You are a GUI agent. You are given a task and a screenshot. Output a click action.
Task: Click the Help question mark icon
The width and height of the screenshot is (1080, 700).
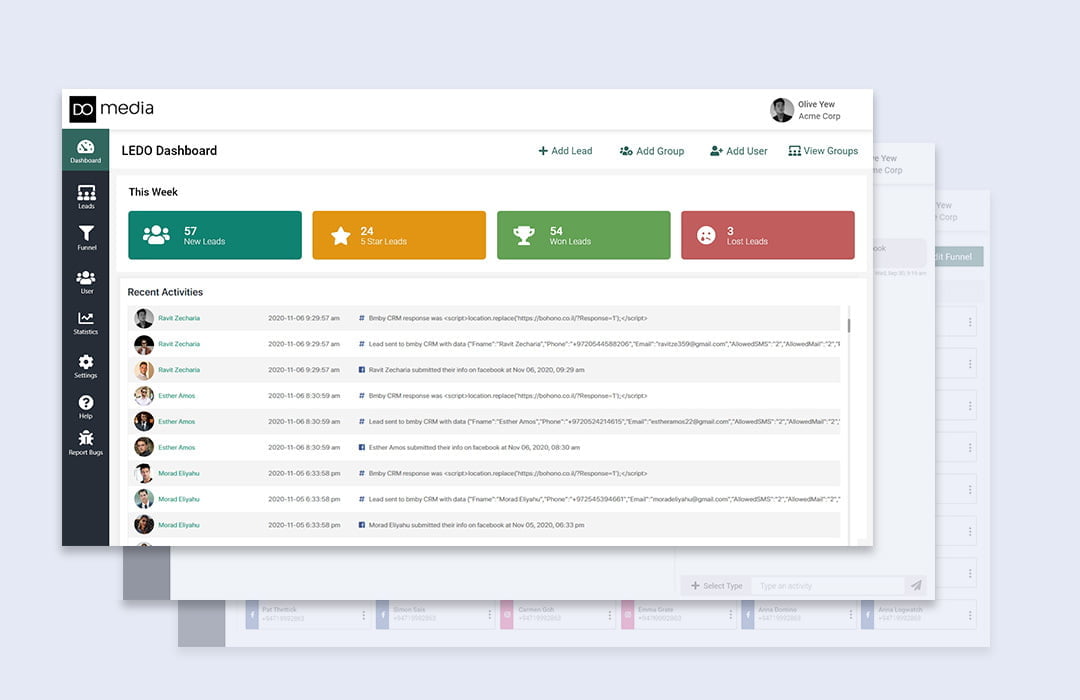(86, 406)
